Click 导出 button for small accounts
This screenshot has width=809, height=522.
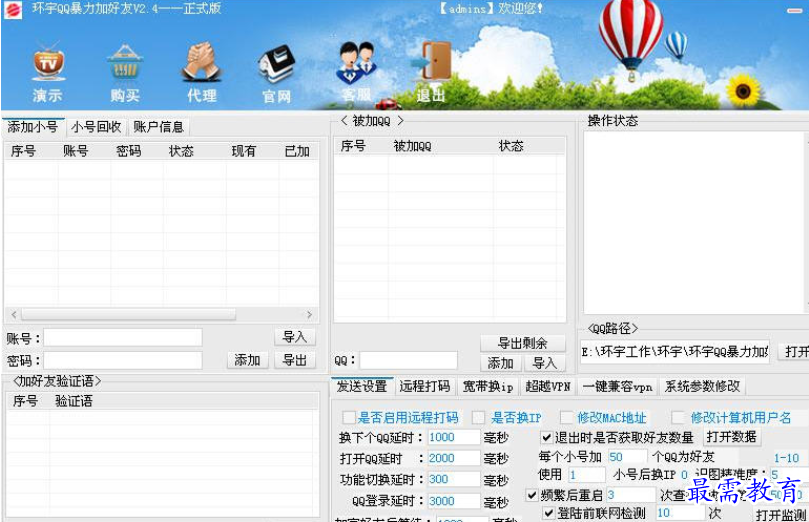pos(295,360)
